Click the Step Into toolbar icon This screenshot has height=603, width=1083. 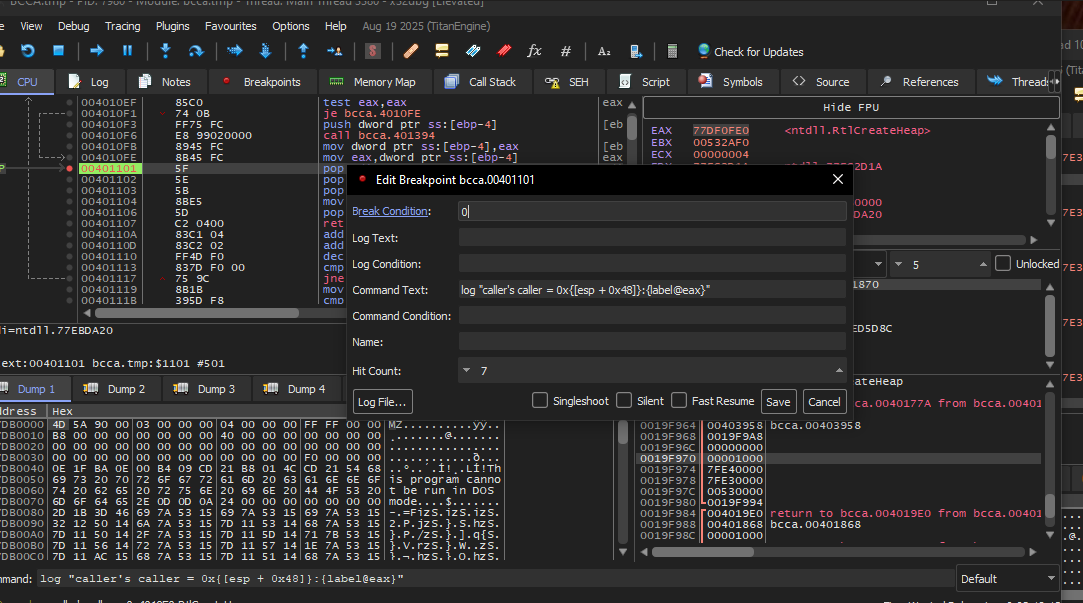(x=165, y=50)
